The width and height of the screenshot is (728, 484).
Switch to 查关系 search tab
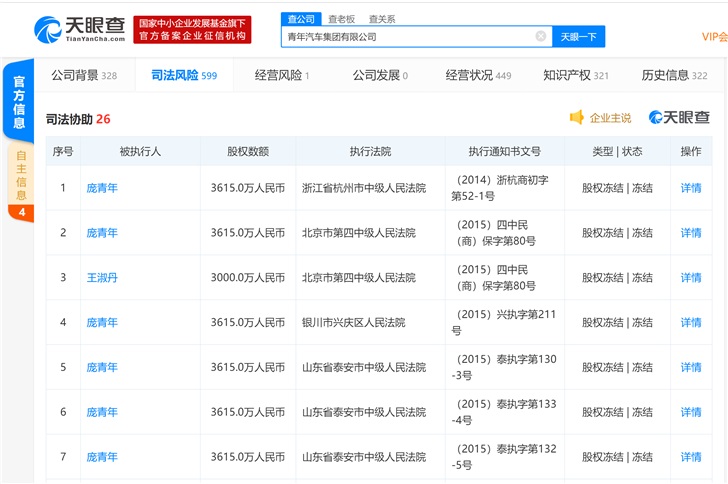[x=381, y=19]
